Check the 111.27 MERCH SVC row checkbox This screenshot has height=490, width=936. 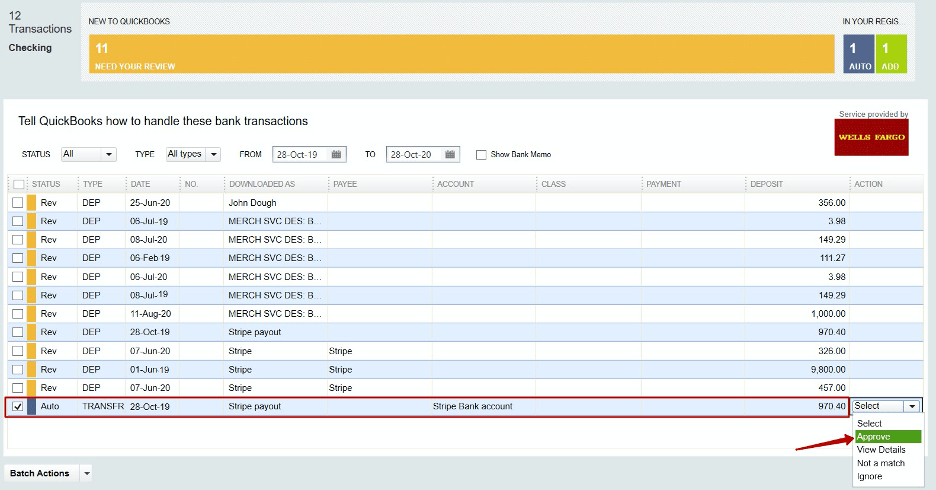(17, 258)
